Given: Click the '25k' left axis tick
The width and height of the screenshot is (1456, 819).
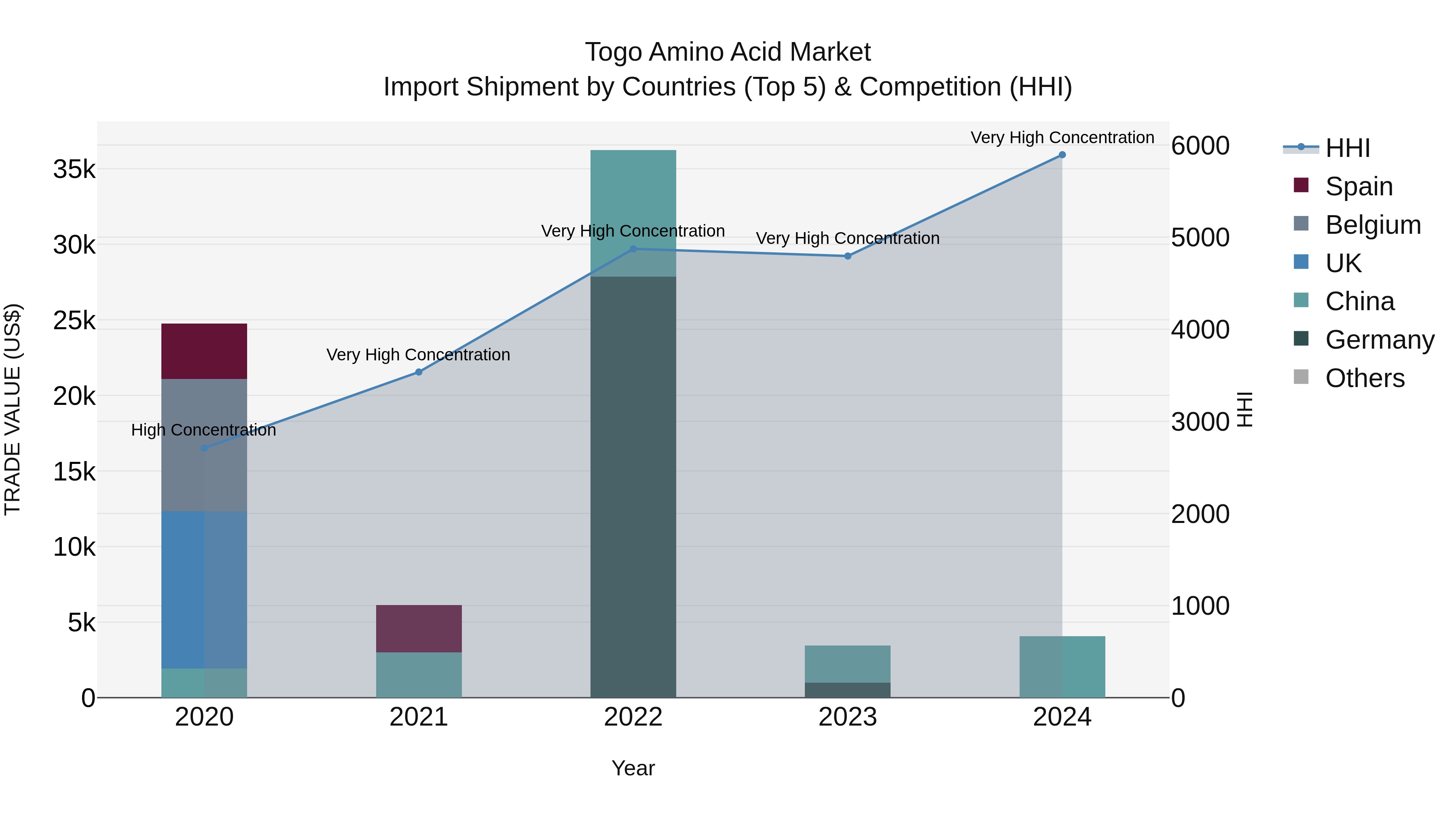Looking at the screenshot, I should click(x=74, y=320).
